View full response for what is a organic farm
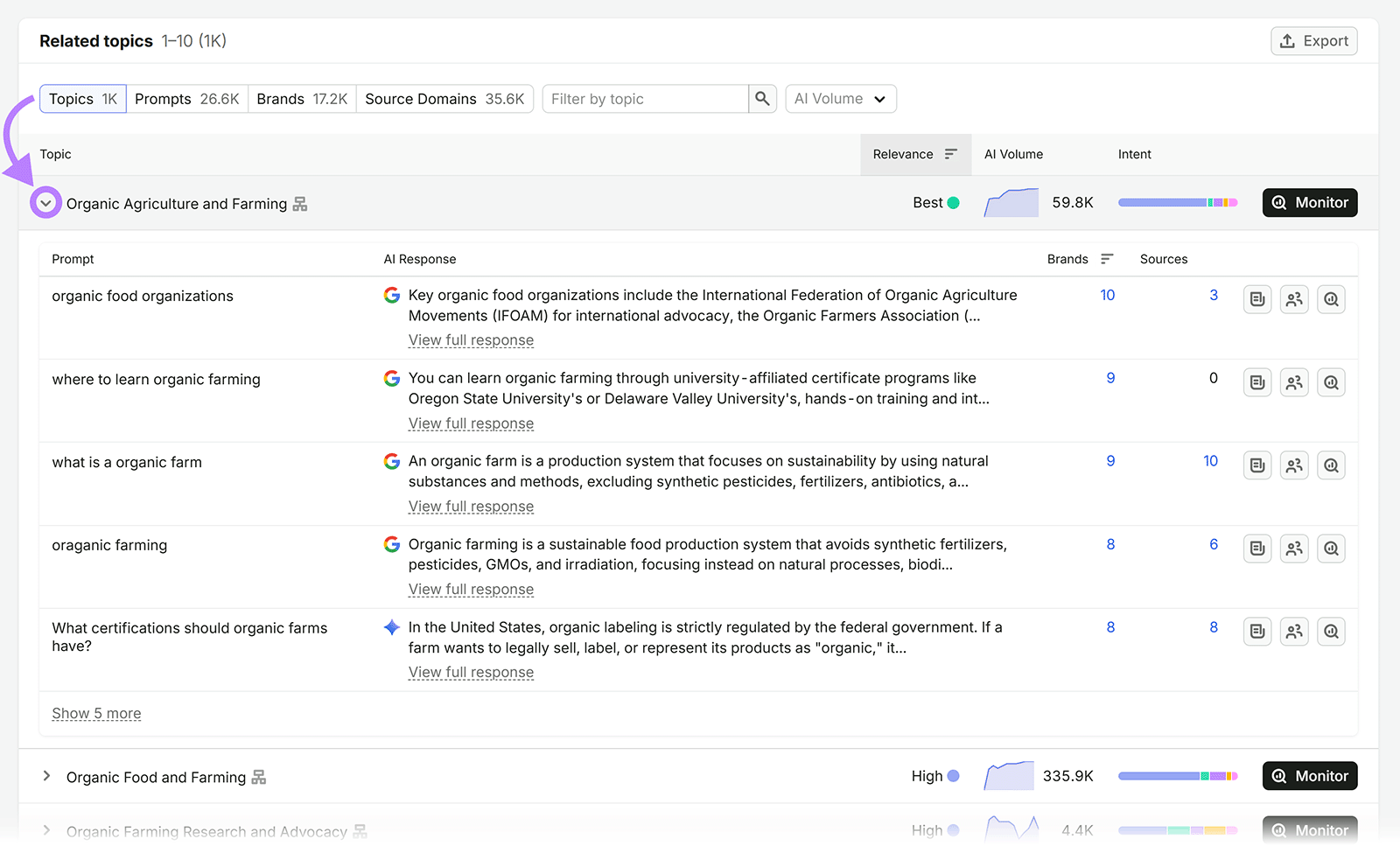 coord(471,507)
